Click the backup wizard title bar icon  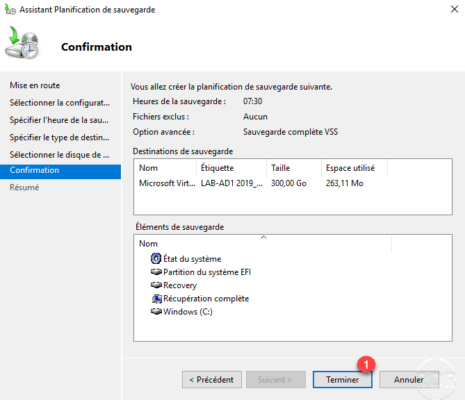pos(10,10)
